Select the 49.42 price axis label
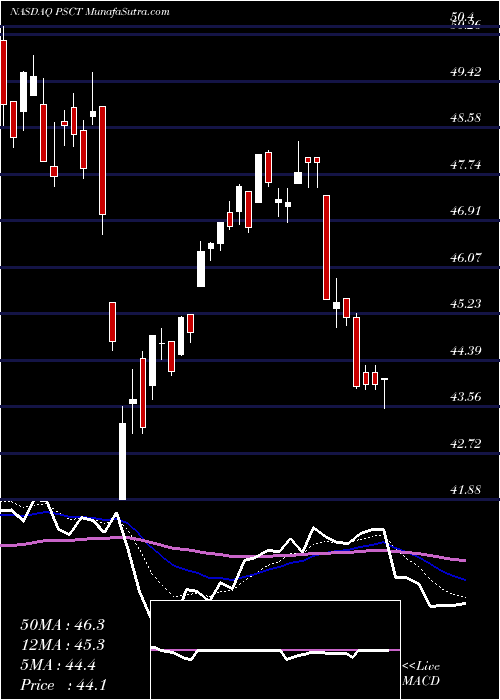This screenshot has width=500, height=700. pyautogui.click(x=465, y=71)
